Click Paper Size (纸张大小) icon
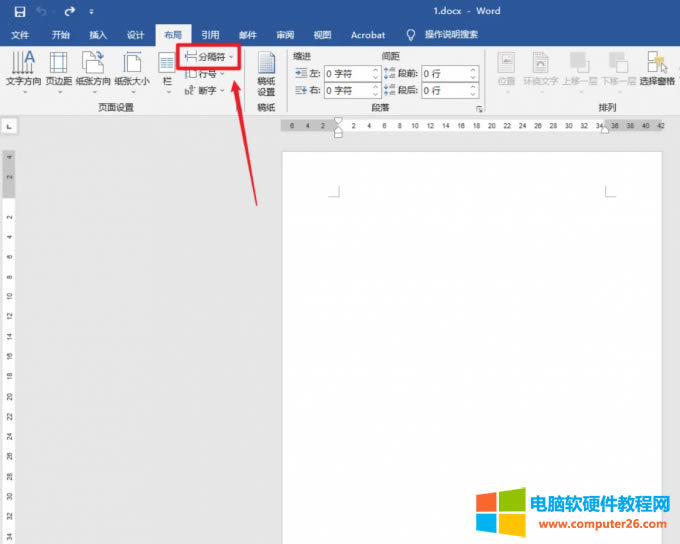Image resolution: width=680 pixels, height=544 pixels. (x=132, y=68)
